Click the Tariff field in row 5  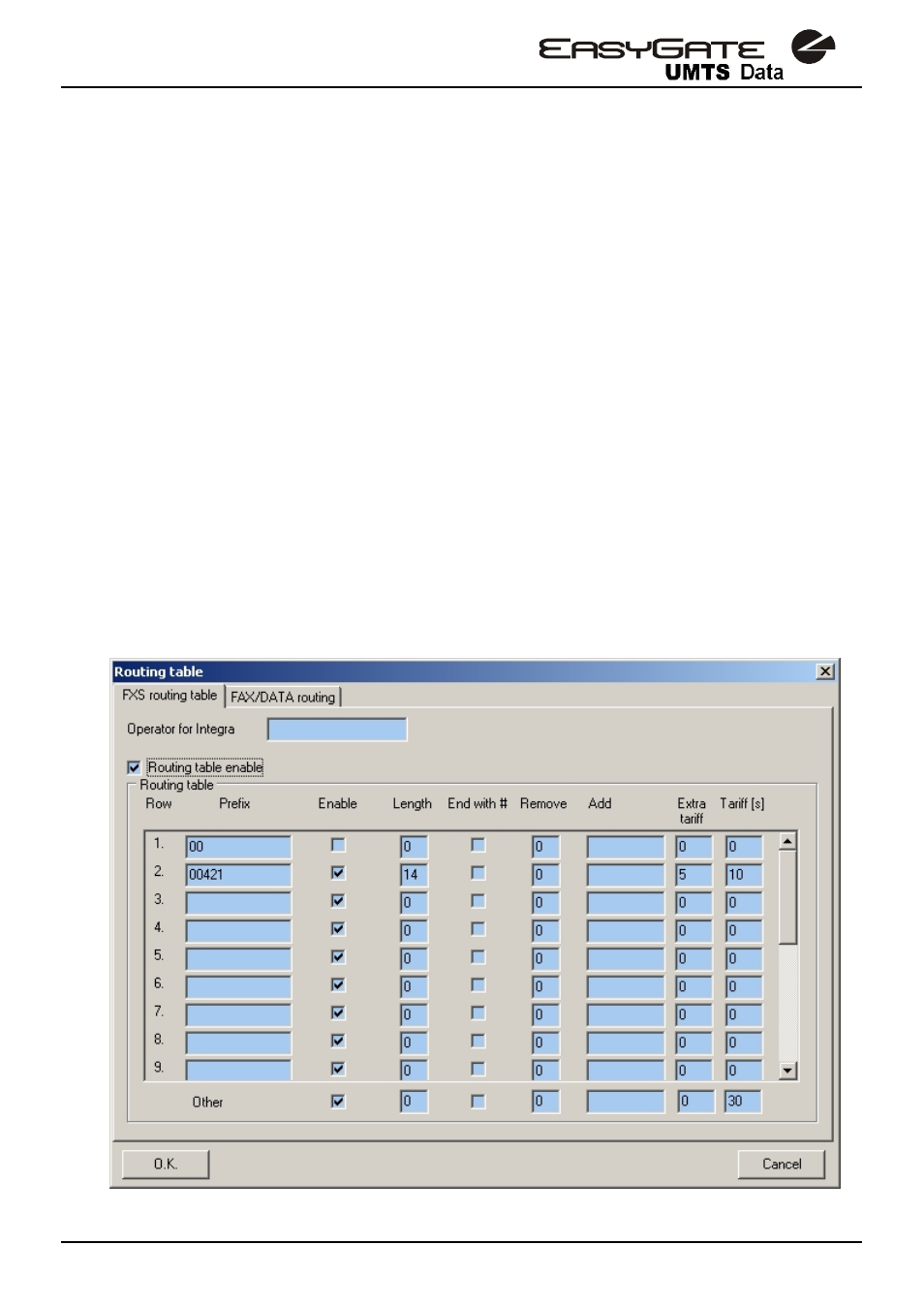point(744,959)
